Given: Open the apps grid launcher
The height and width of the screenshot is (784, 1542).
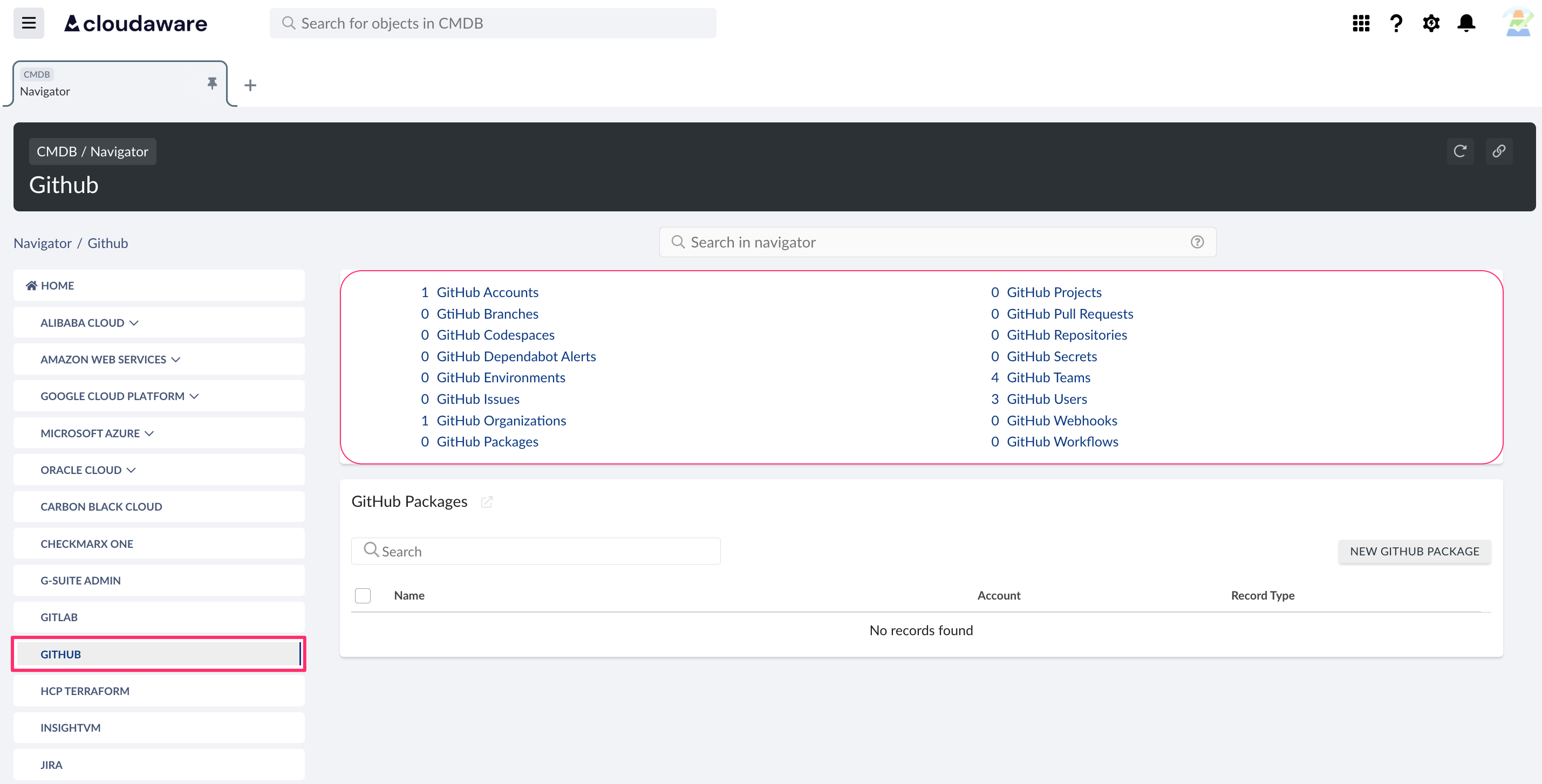Looking at the screenshot, I should [x=1361, y=23].
